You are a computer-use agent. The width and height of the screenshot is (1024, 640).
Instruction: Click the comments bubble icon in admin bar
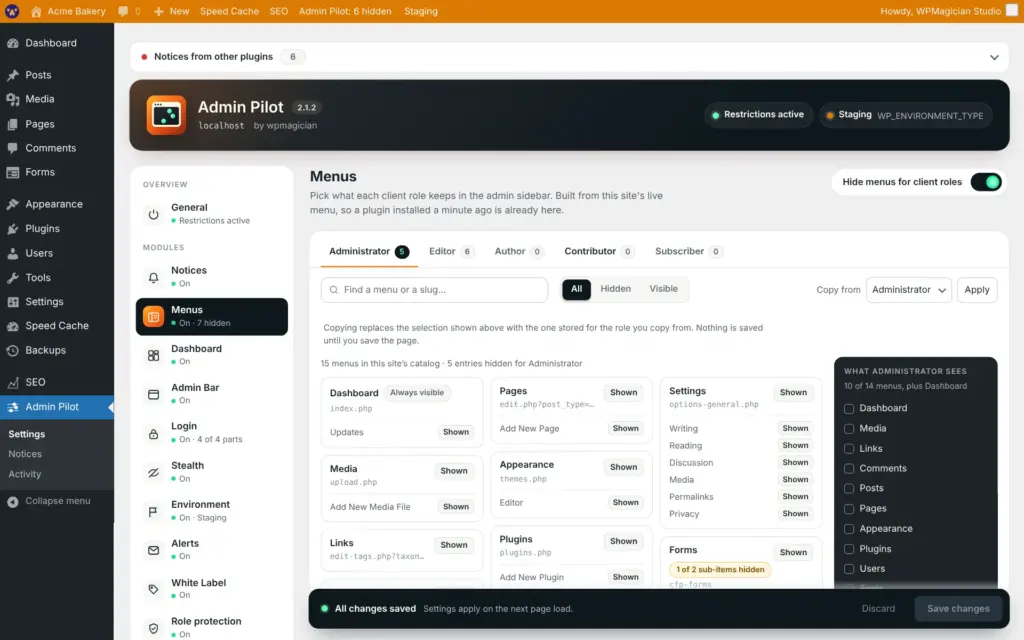(123, 11)
